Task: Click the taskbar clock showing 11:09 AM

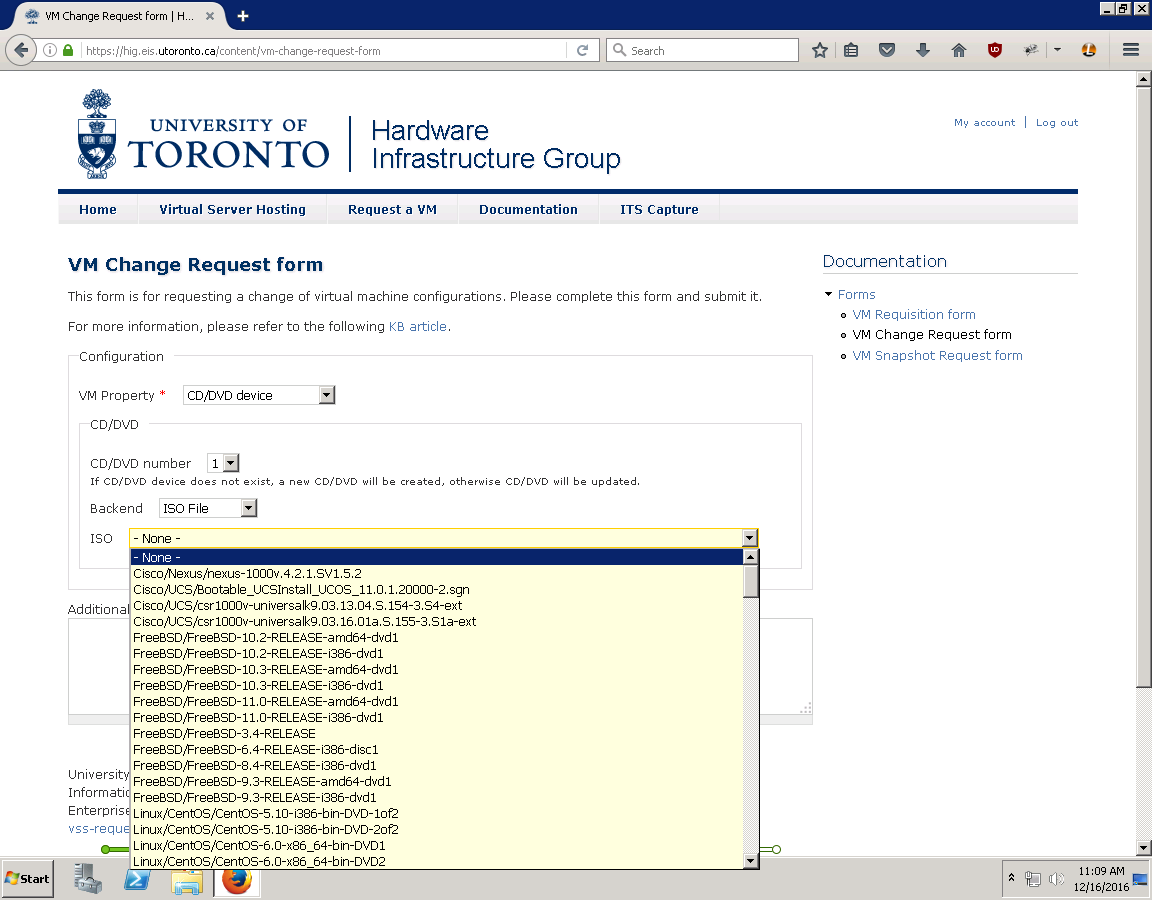Action: pyautogui.click(x=1101, y=879)
